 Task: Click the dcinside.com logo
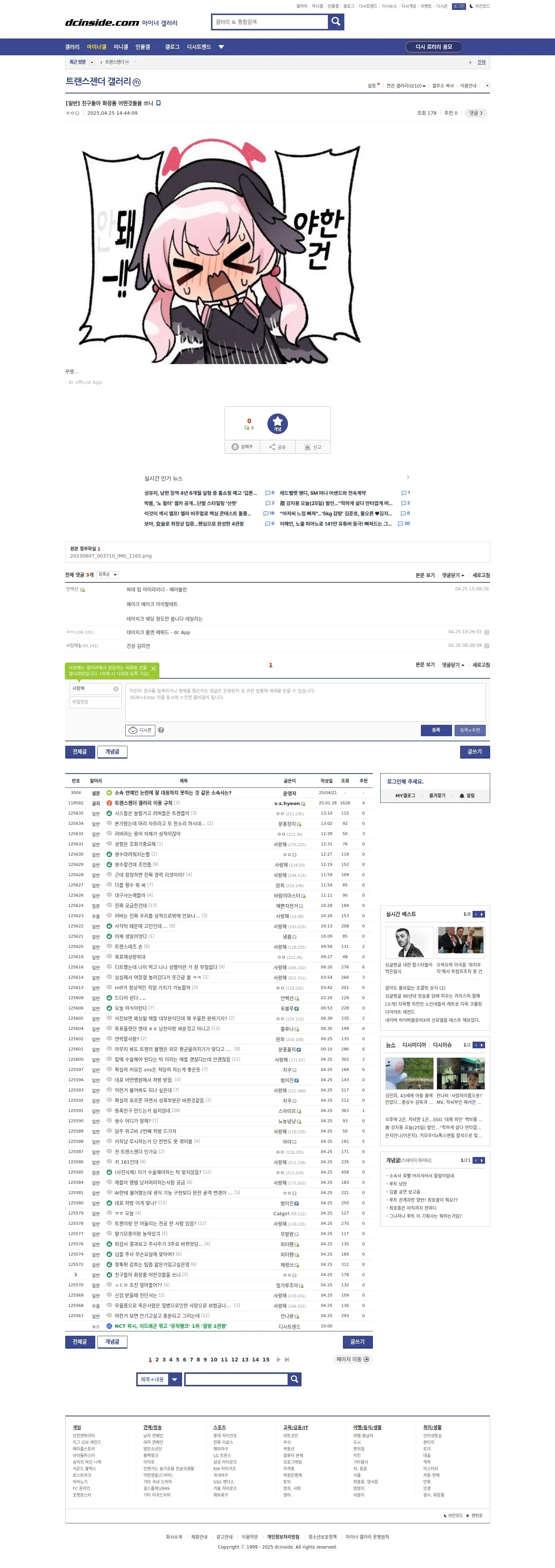[102, 22]
